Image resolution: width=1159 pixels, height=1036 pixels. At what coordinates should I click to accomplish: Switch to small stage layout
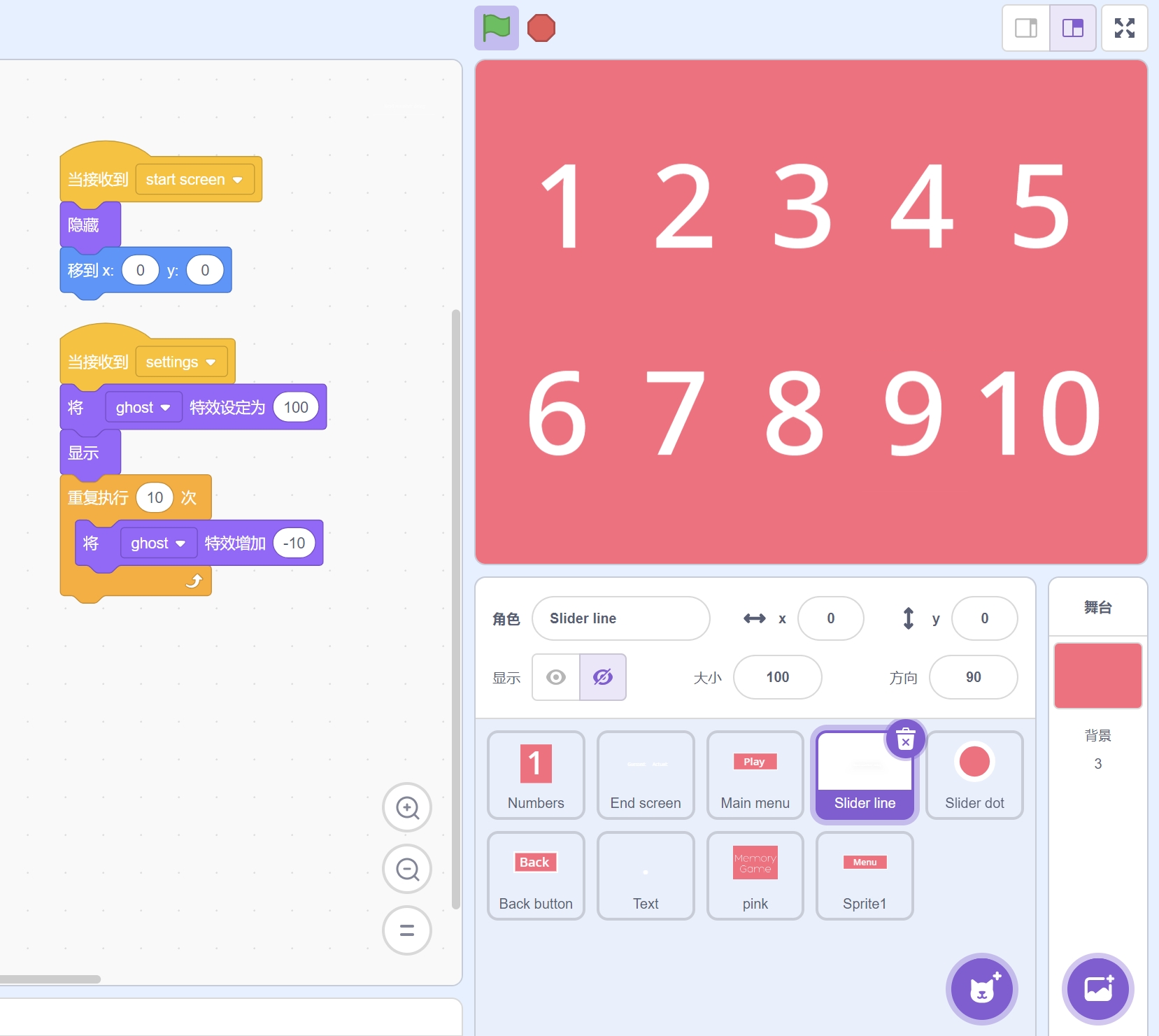(1026, 28)
